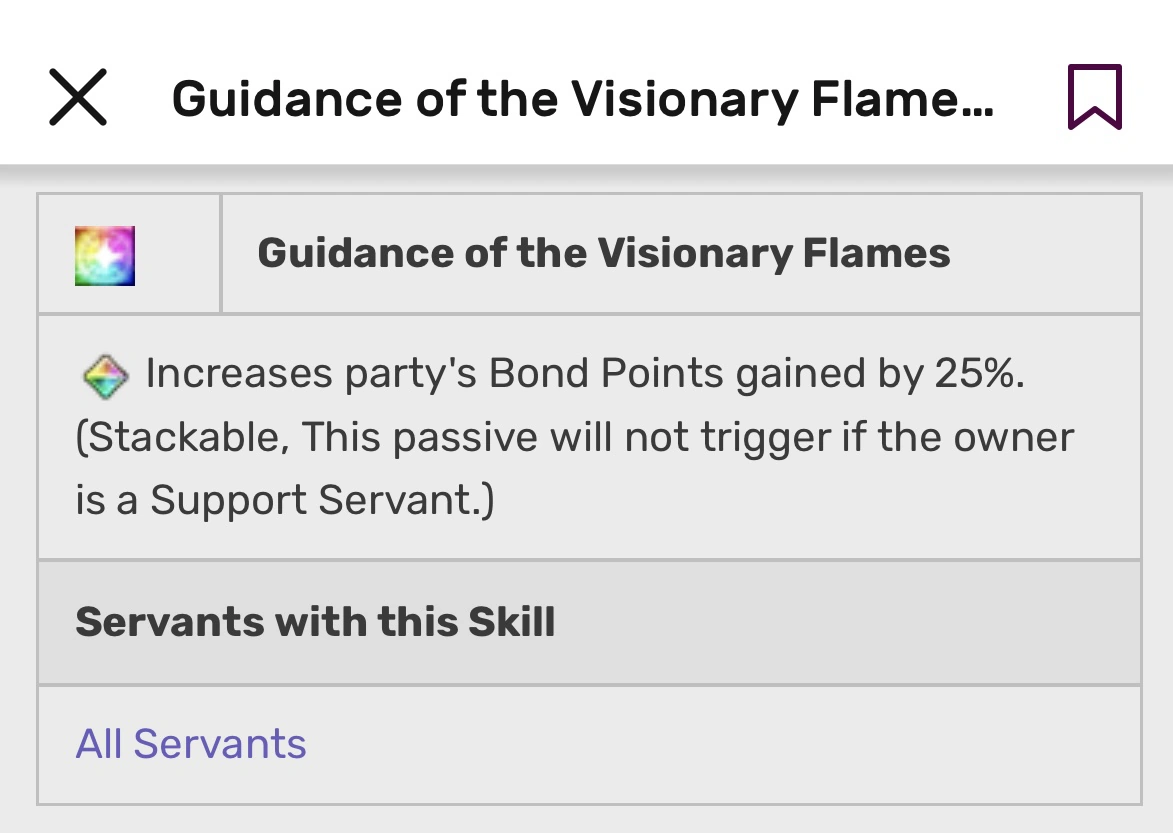Open the All Servants link

point(191,745)
